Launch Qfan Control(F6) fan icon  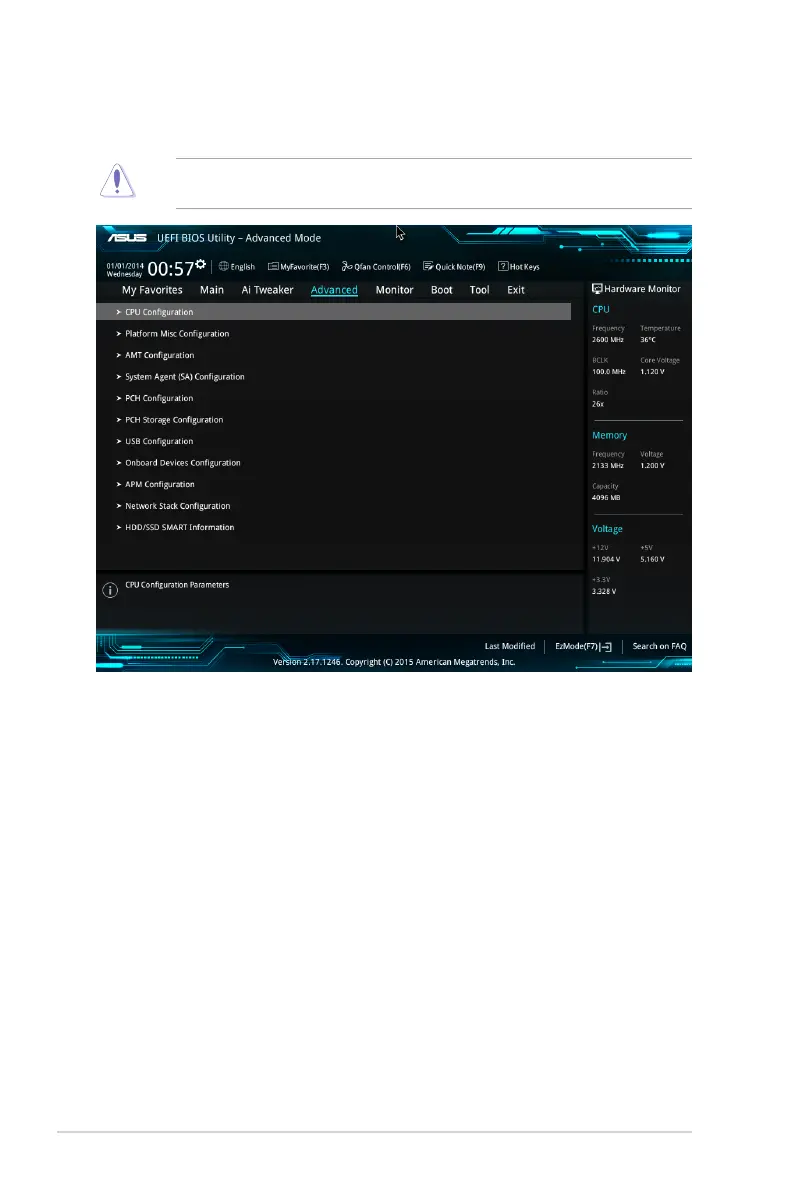[x=347, y=266]
